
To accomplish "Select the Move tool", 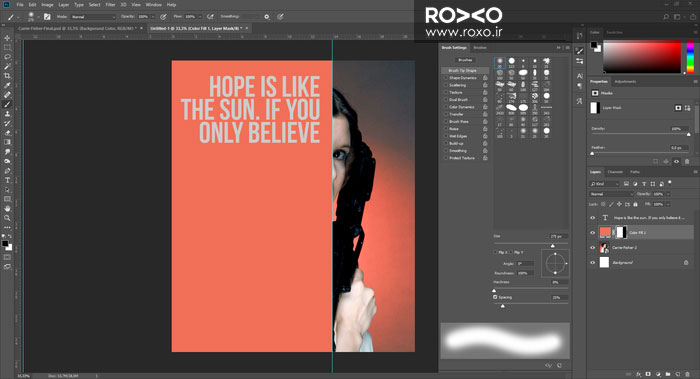I will click(7, 38).
